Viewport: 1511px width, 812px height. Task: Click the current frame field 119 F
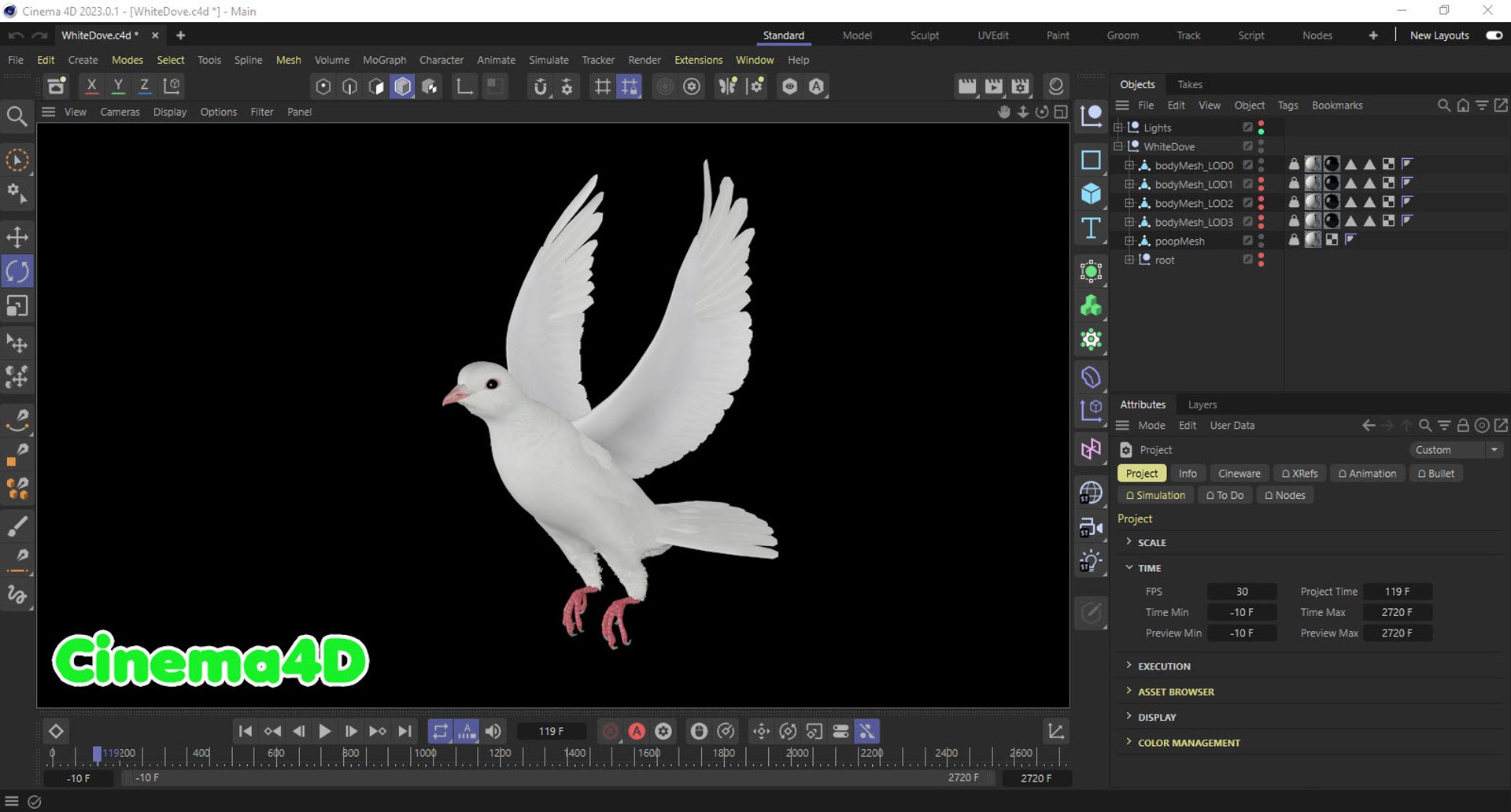[551, 731]
